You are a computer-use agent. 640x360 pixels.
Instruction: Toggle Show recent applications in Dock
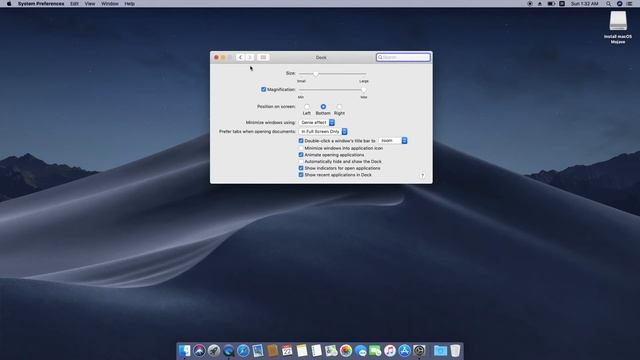[x=301, y=175]
